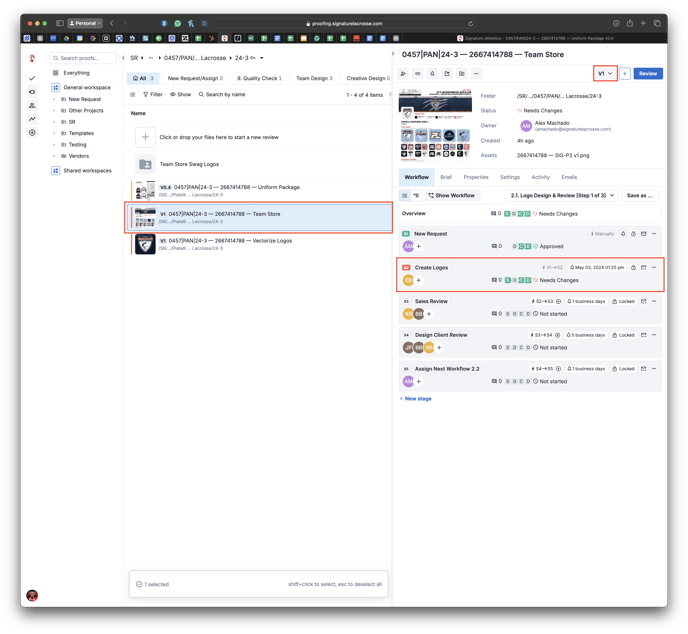Click the New stage link
Image resolution: width=688 pixels, height=634 pixels.
(416, 398)
